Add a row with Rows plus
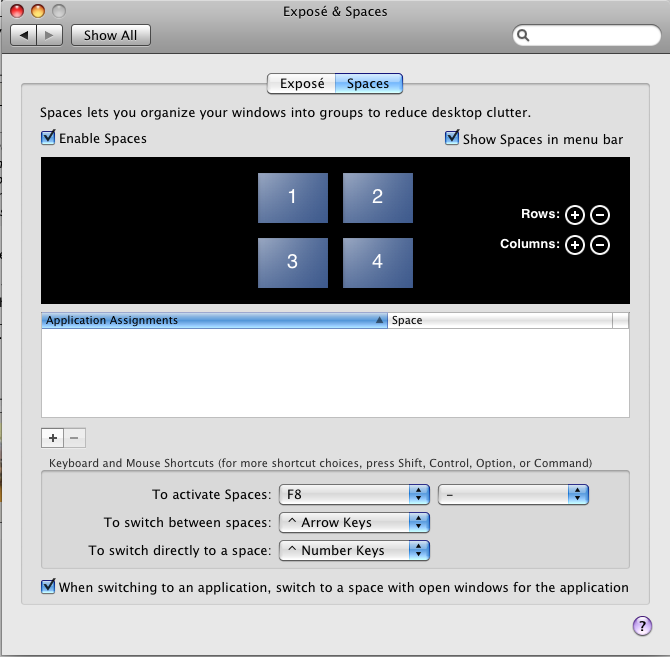Screen dimensions: 670x657 575,214
